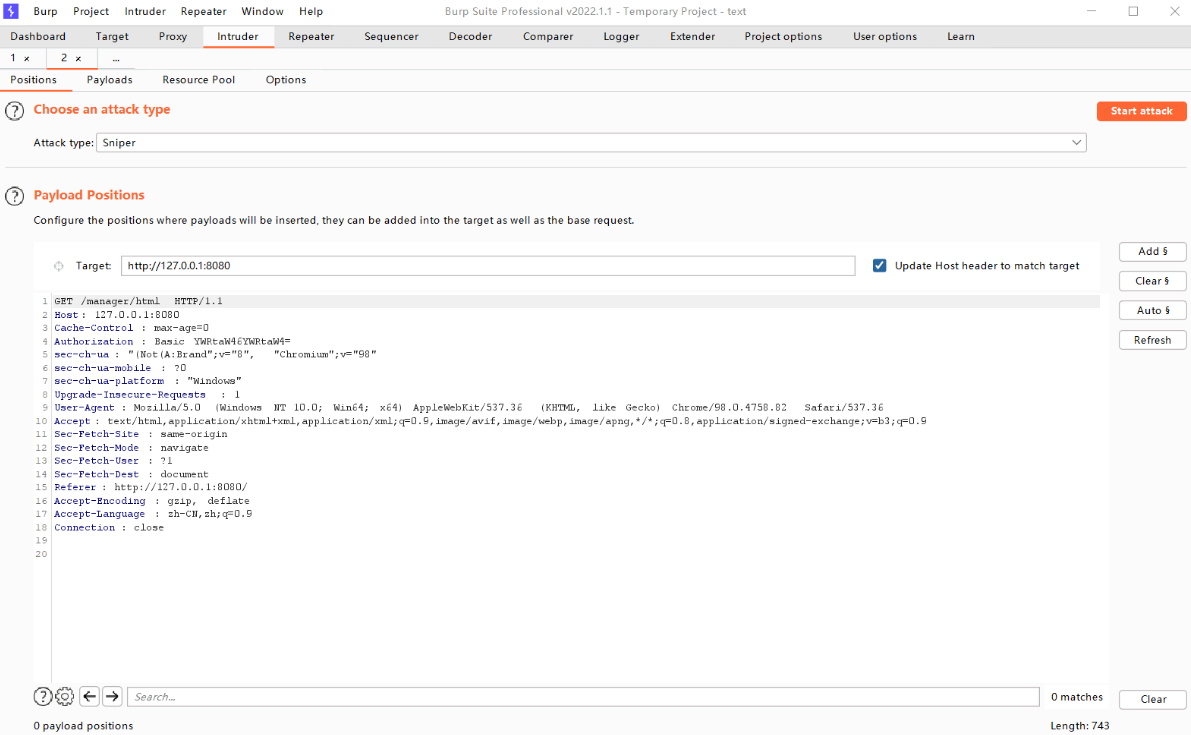
Task: Switch to the Options sub-tab
Action: click(x=286, y=80)
